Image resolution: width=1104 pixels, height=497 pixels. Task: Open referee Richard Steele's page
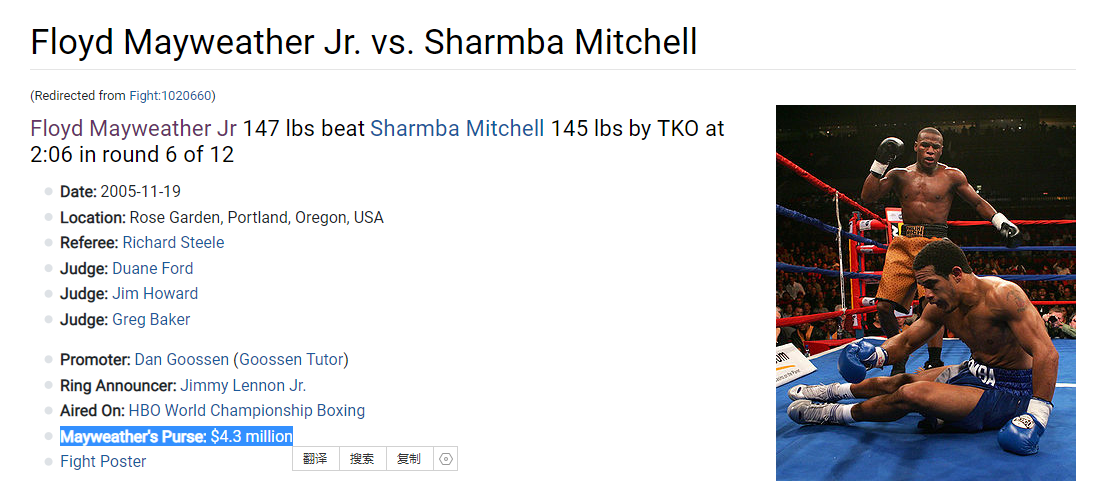coord(173,243)
